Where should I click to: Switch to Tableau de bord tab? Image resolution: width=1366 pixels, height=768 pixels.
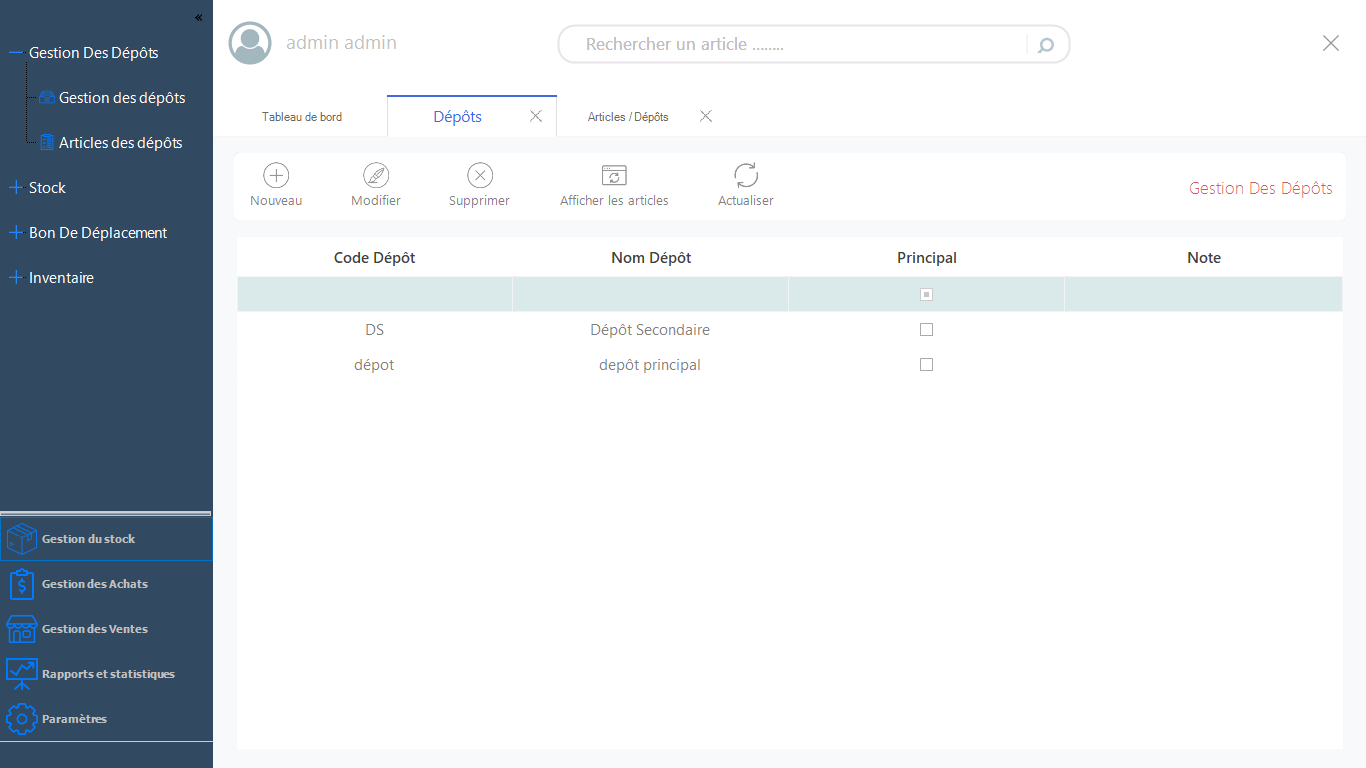click(302, 117)
